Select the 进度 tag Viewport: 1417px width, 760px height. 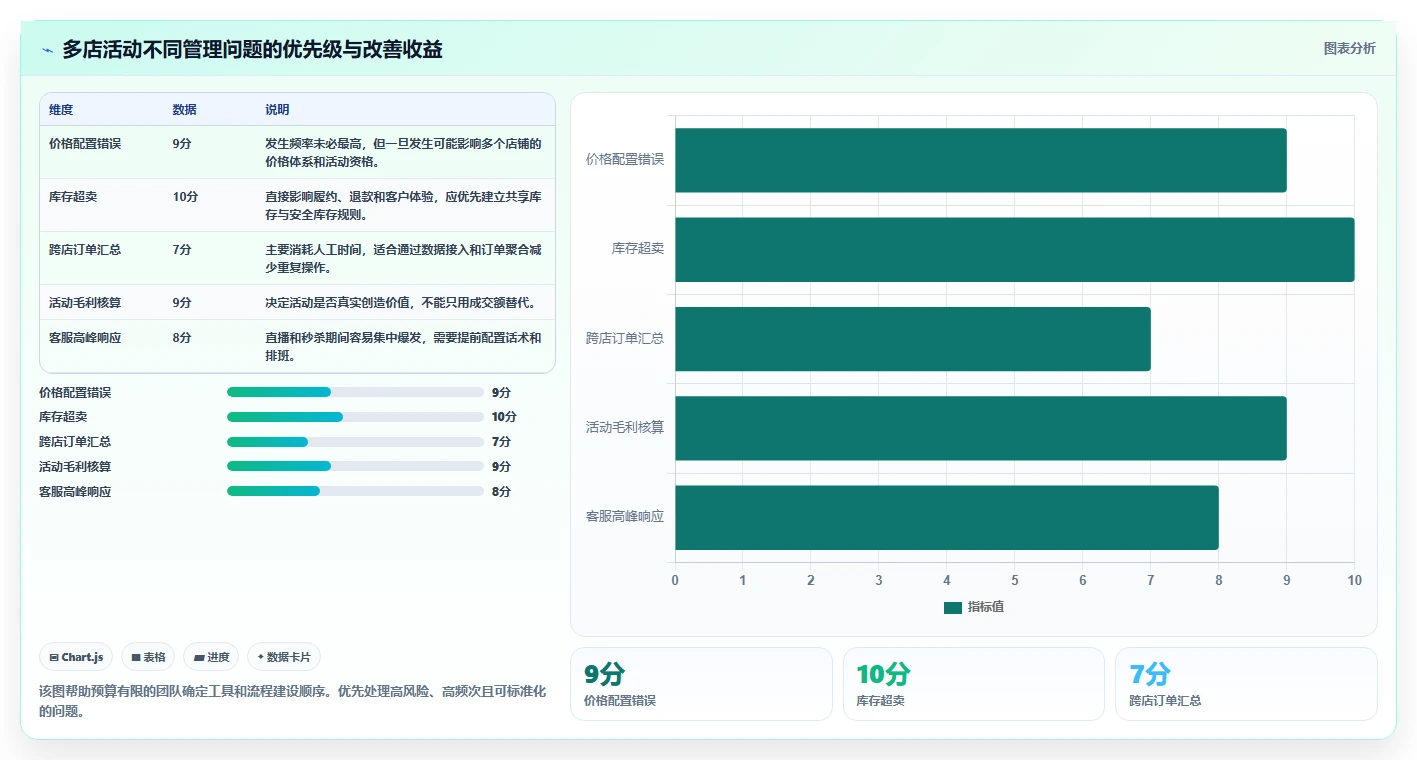(211, 657)
